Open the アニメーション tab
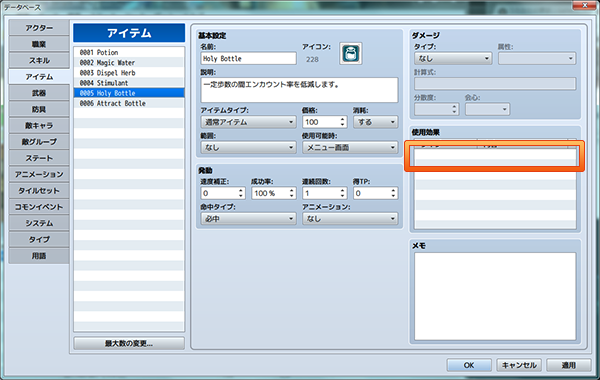The width and height of the screenshot is (600, 380). pyautogui.click(x=39, y=175)
